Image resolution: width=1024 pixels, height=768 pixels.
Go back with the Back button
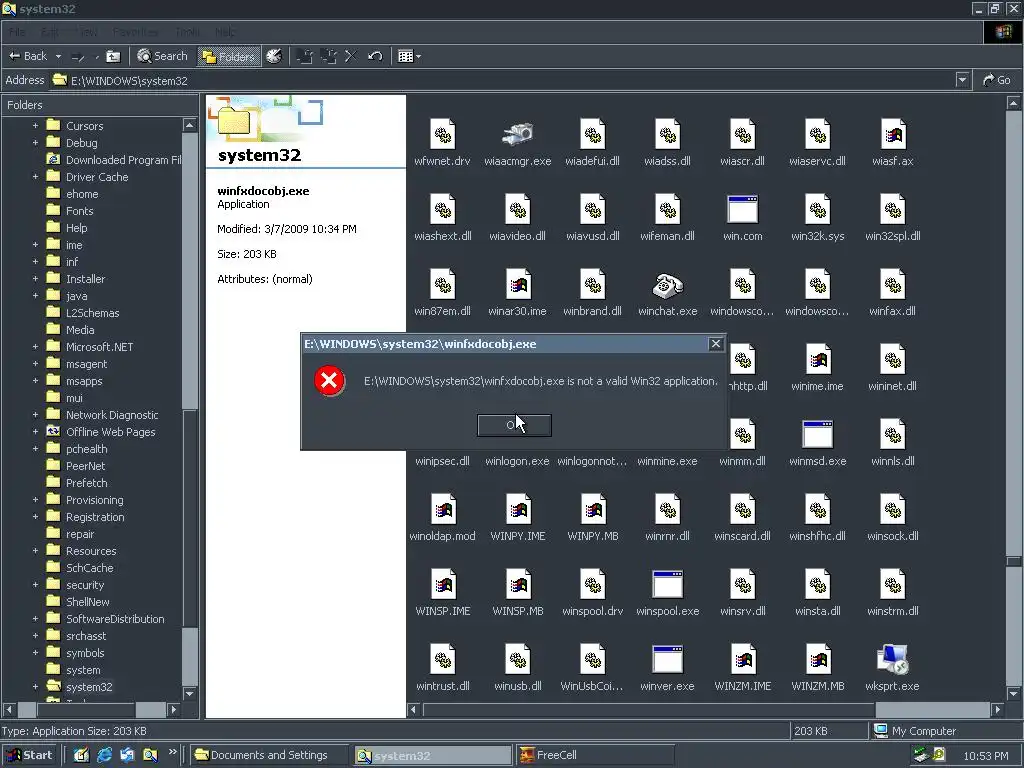28,56
